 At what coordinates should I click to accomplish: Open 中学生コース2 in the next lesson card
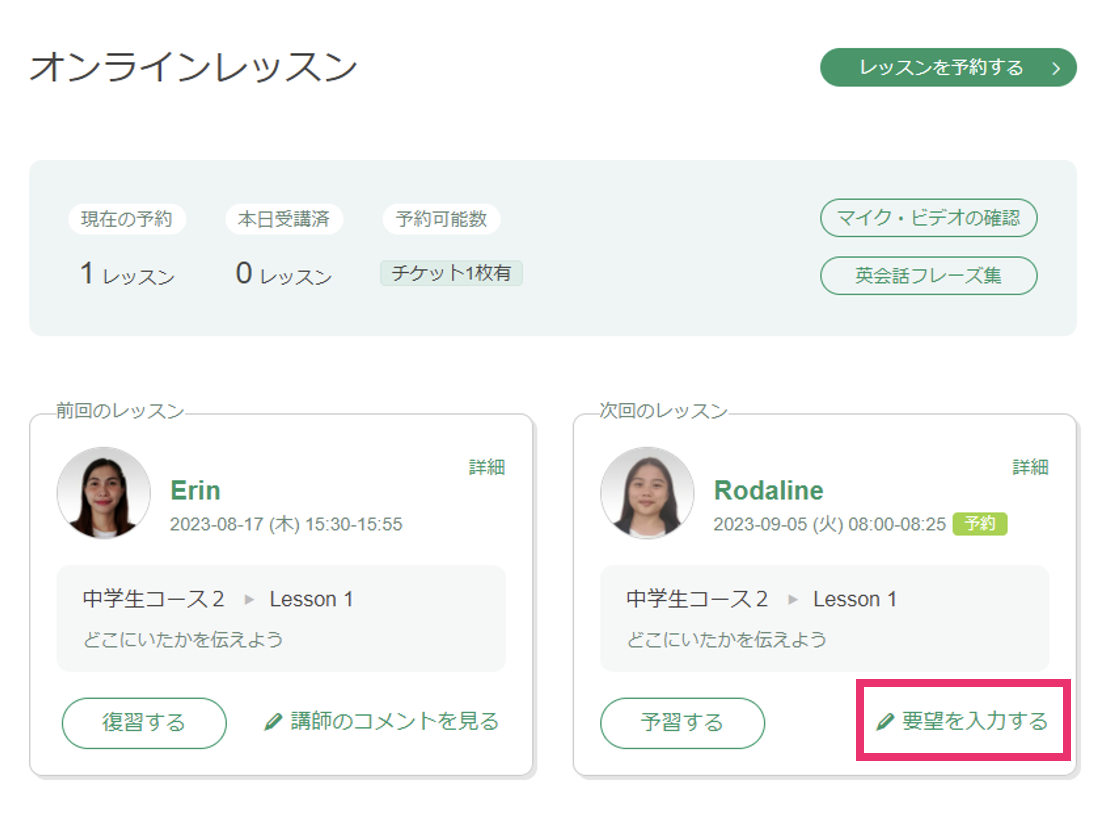pos(697,600)
